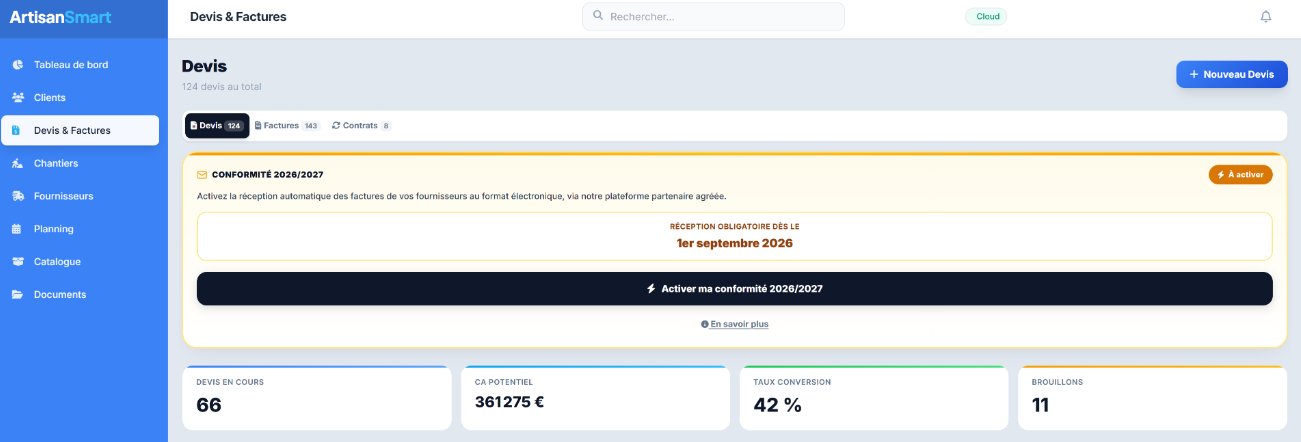1301x442 pixels.
Task: Click the Devis en cours card
Action: pyautogui.click(x=316, y=398)
